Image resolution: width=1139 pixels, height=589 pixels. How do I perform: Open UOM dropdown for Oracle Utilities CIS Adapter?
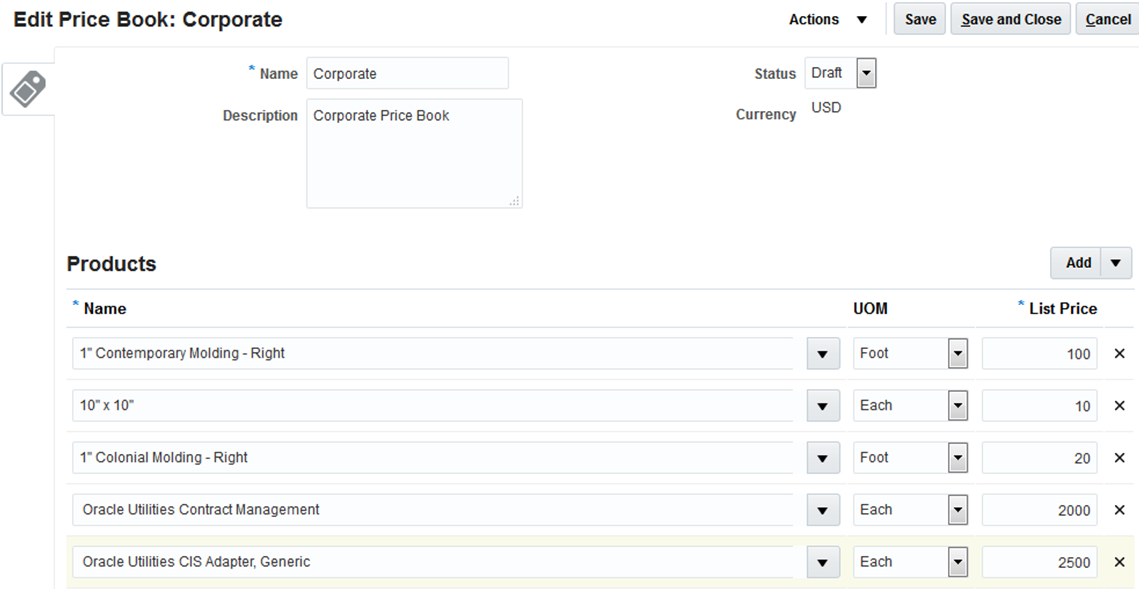[x=958, y=562]
